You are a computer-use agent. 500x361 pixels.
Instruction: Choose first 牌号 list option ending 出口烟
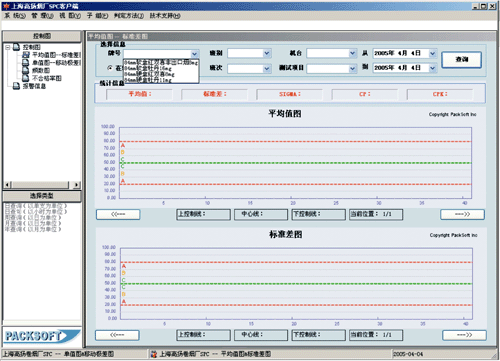[x=161, y=62]
